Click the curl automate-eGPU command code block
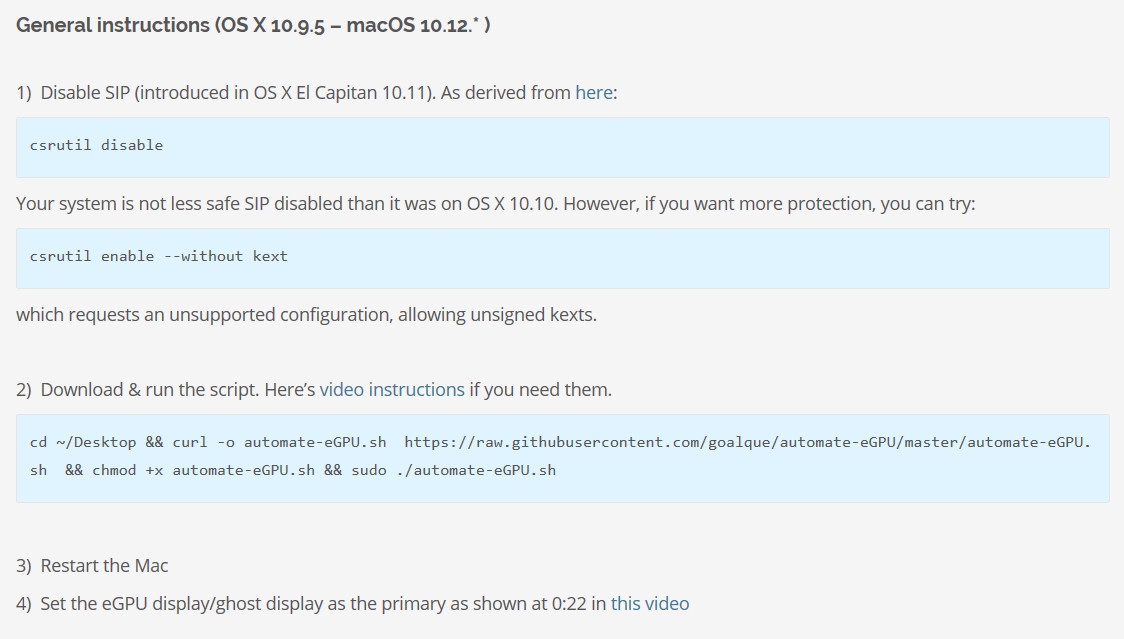1124x639 pixels. pos(563,458)
